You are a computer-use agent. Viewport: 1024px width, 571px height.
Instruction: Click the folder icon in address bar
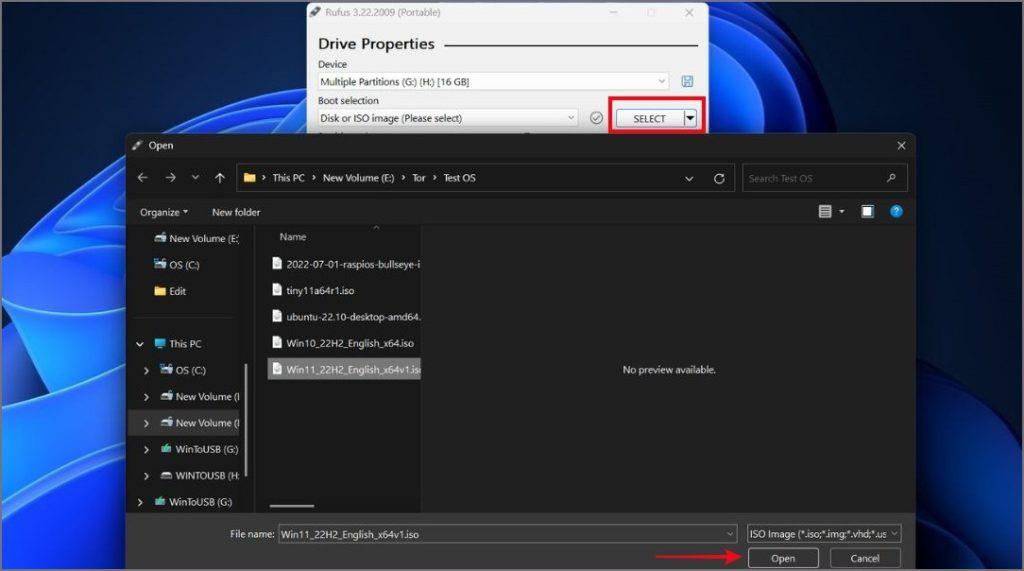click(x=249, y=178)
